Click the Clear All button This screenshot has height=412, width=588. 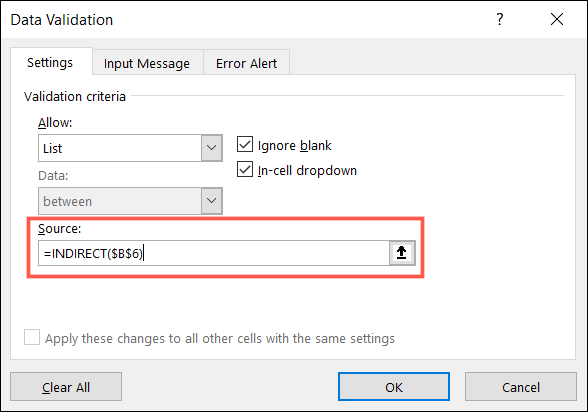tap(66, 387)
